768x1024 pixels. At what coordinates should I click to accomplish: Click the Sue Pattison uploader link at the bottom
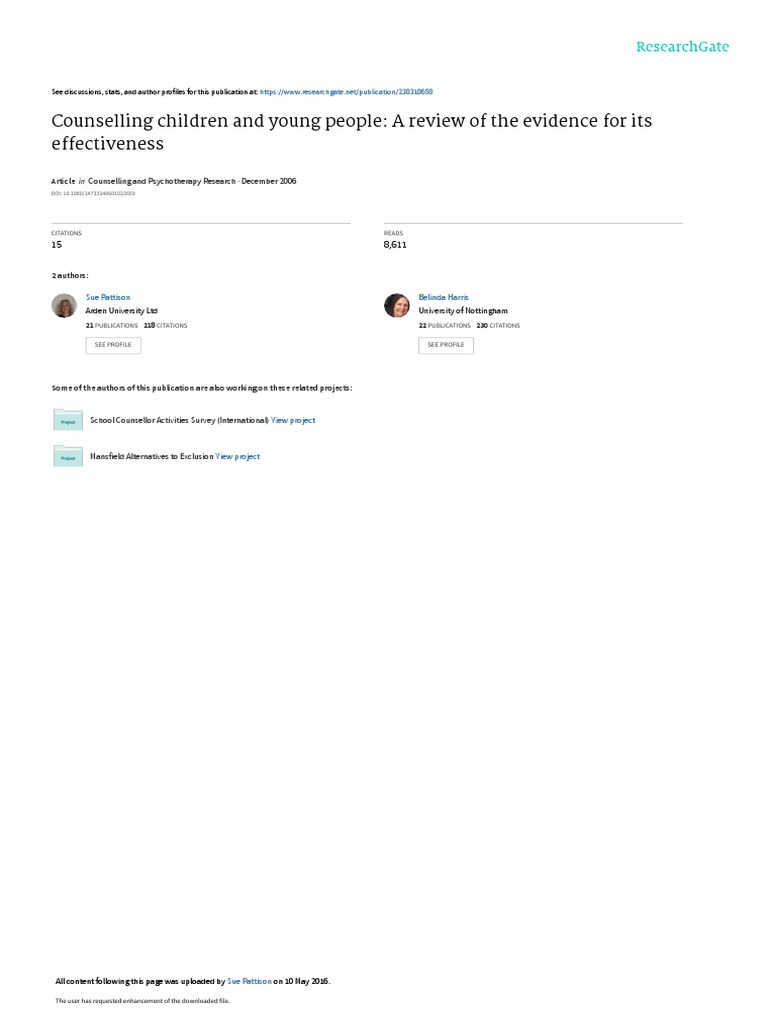point(249,981)
